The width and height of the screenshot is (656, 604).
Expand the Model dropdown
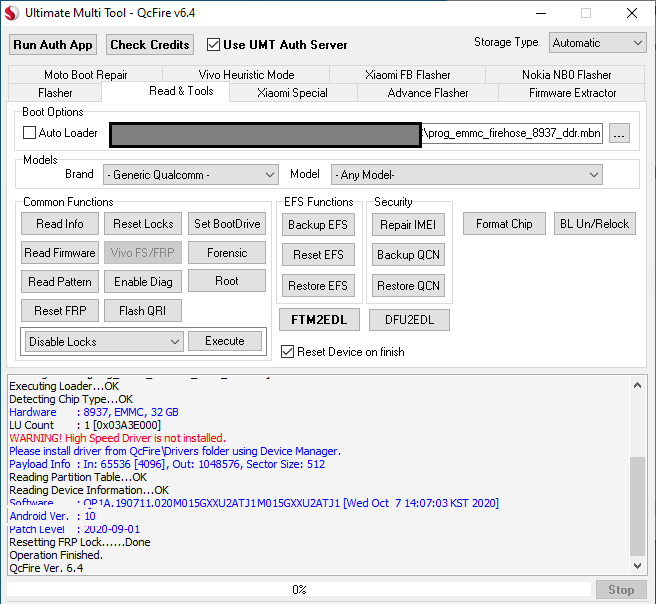point(466,174)
